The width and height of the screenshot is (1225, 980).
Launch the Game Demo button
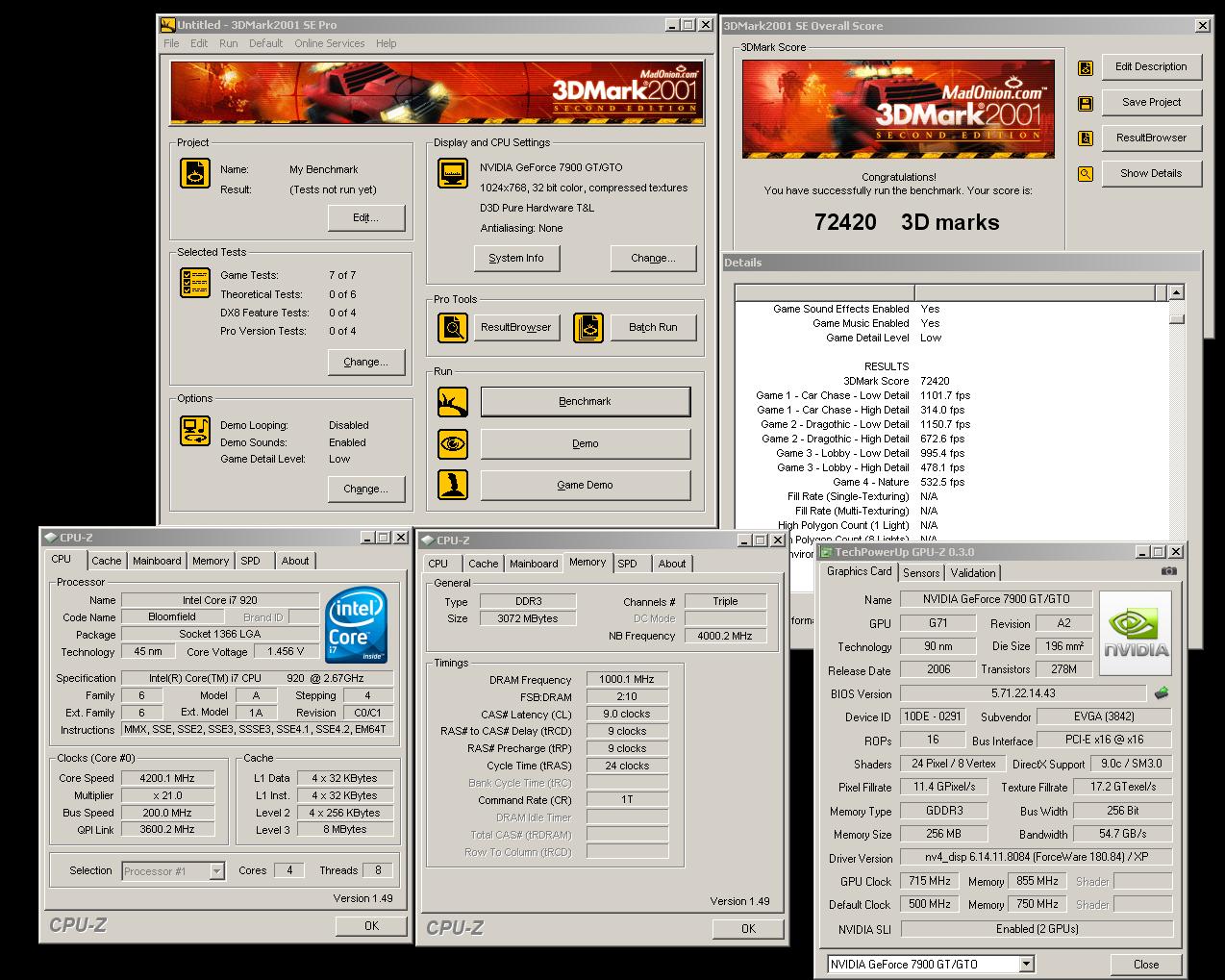(585, 485)
